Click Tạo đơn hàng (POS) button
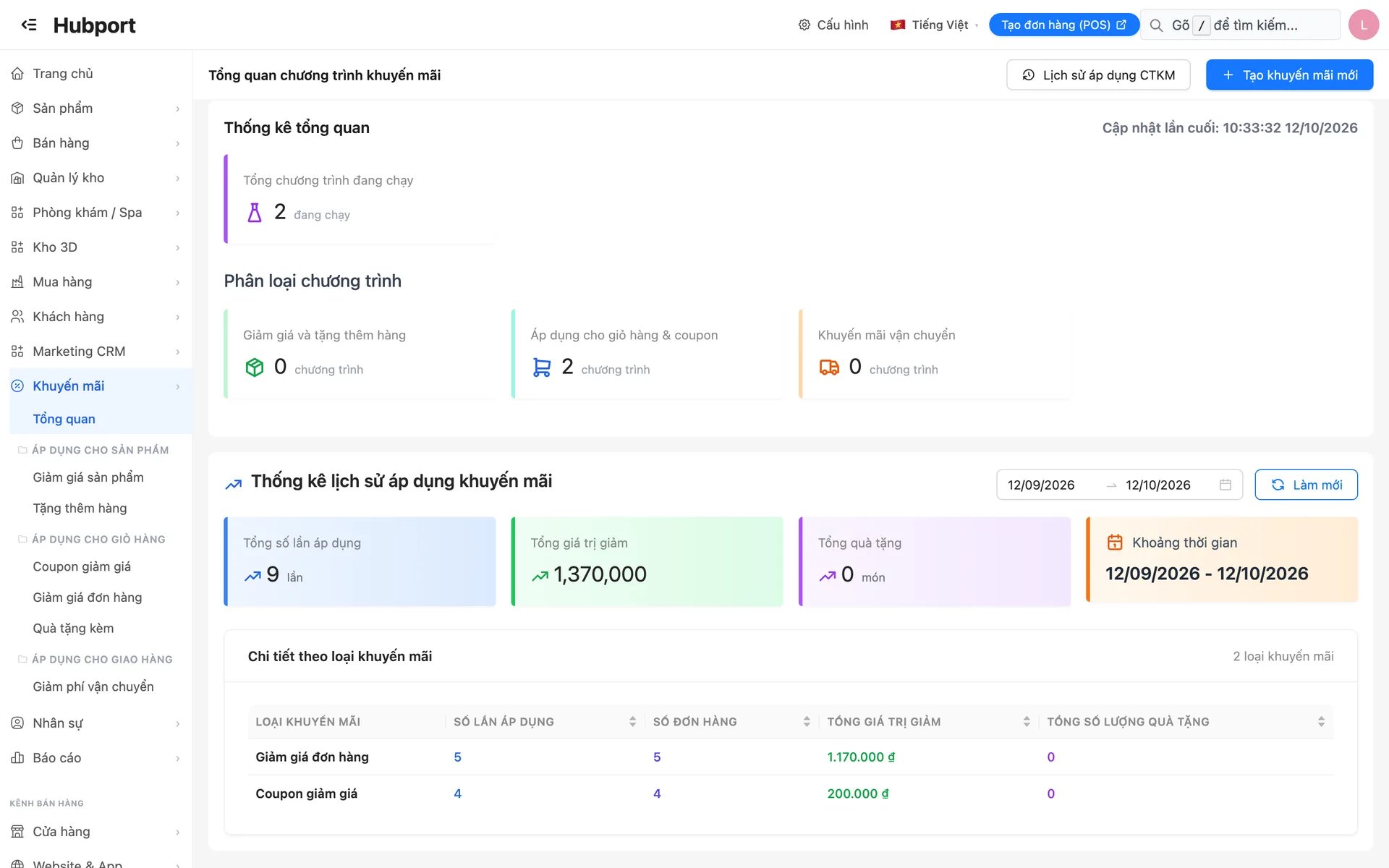 [x=1063, y=25]
